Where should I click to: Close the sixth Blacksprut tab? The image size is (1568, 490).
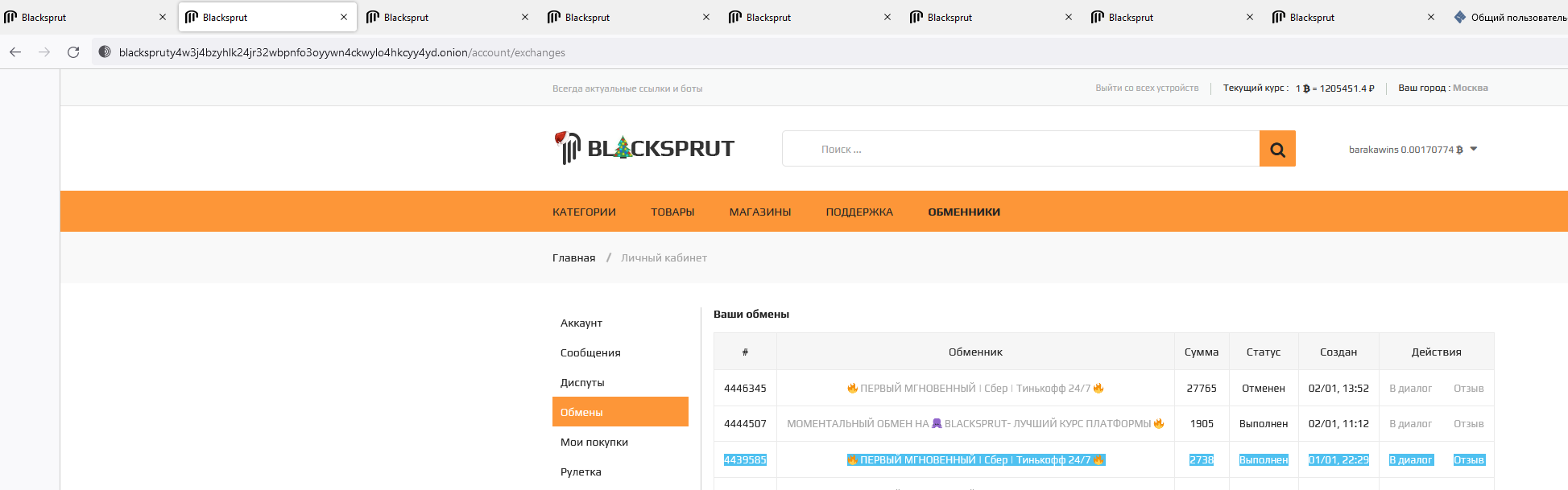click(1069, 17)
